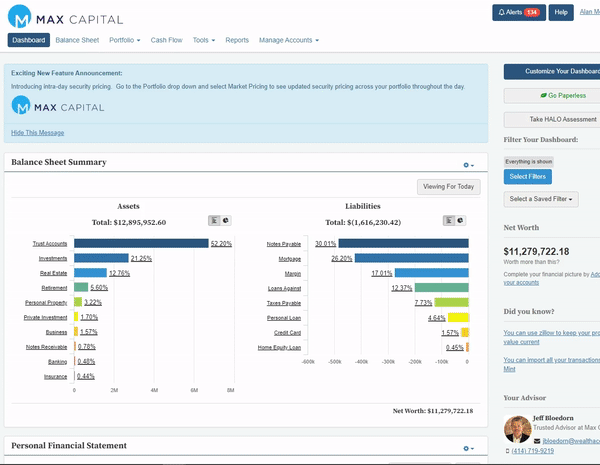Click the zillow tip link

pos(552,337)
